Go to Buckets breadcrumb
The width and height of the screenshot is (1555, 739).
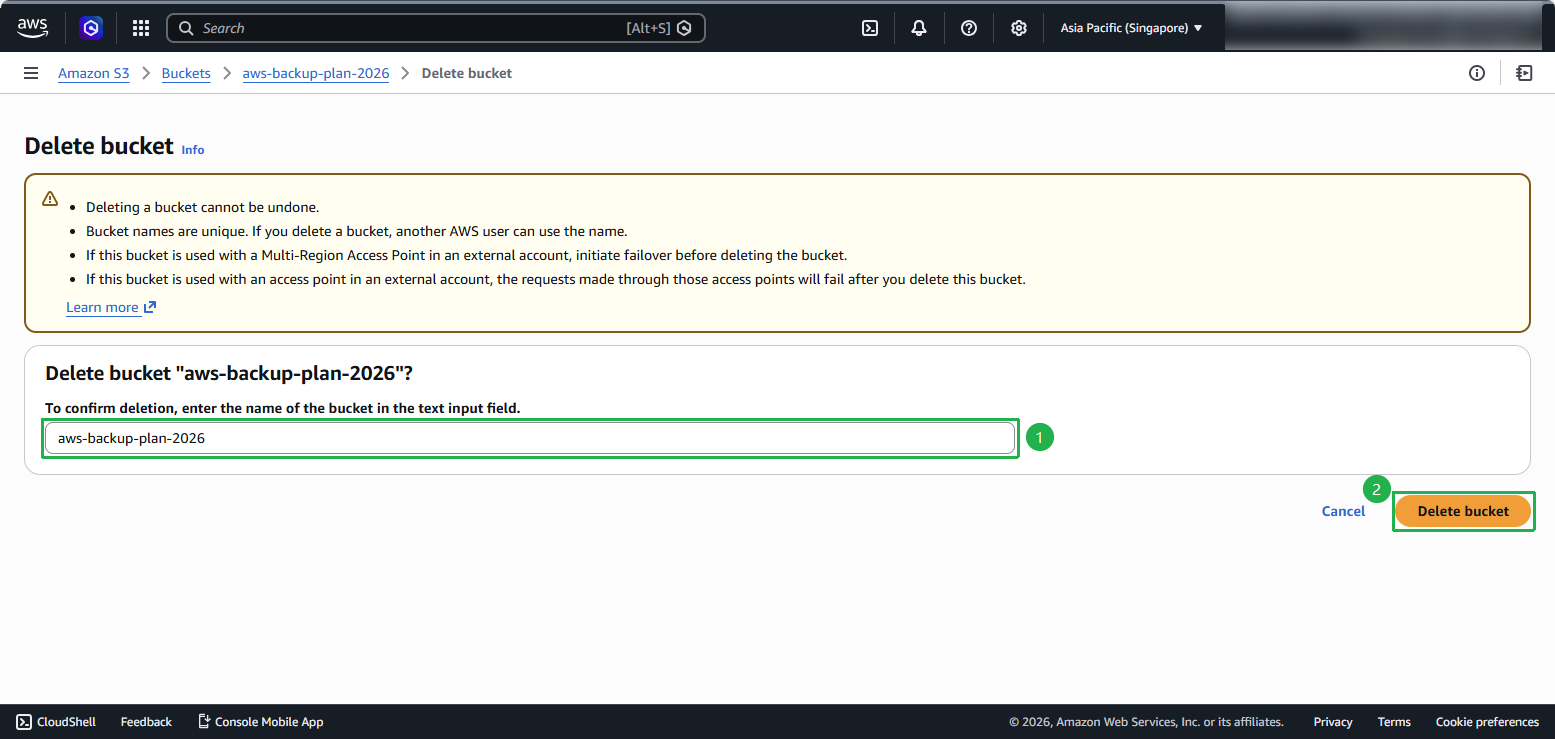click(x=186, y=73)
